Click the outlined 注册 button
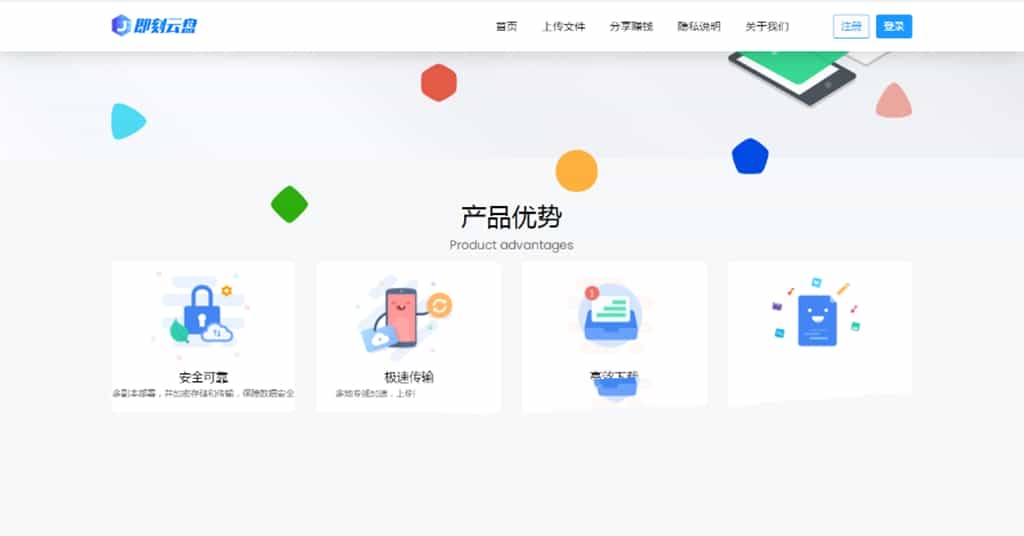The height and width of the screenshot is (536, 1024). (x=851, y=26)
